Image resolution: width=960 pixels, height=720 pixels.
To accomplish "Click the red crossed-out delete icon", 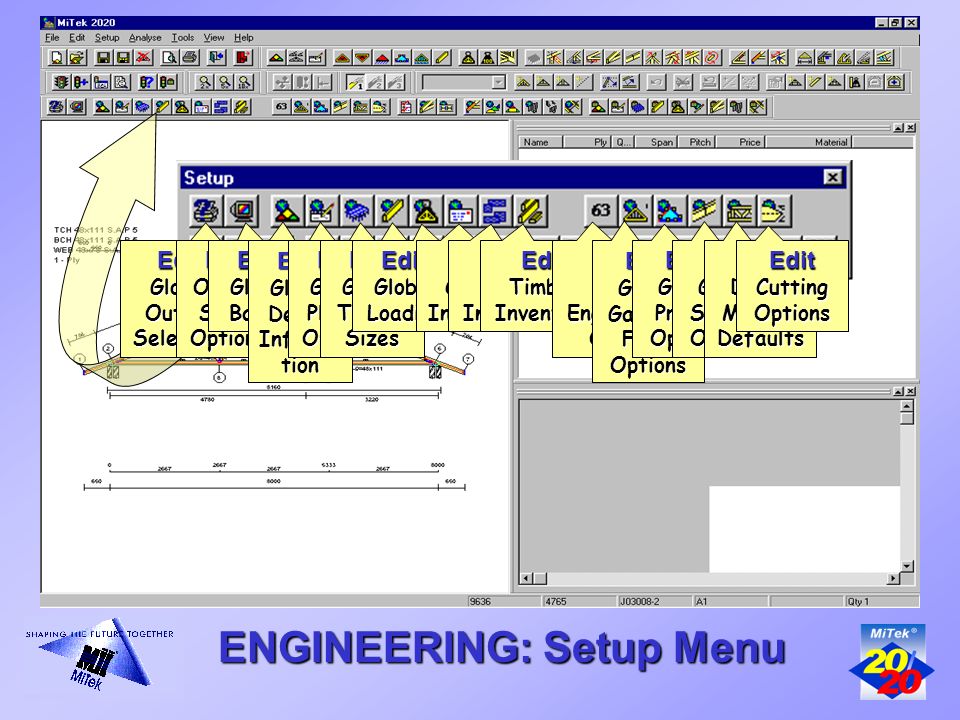I will (143, 58).
